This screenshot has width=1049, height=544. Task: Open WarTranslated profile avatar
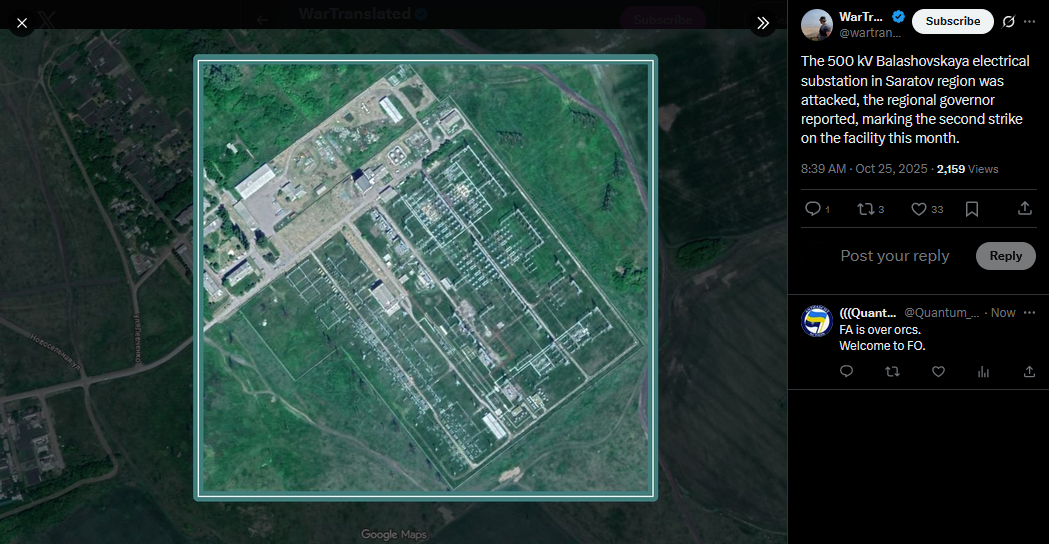pyautogui.click(x=816, y=25)
